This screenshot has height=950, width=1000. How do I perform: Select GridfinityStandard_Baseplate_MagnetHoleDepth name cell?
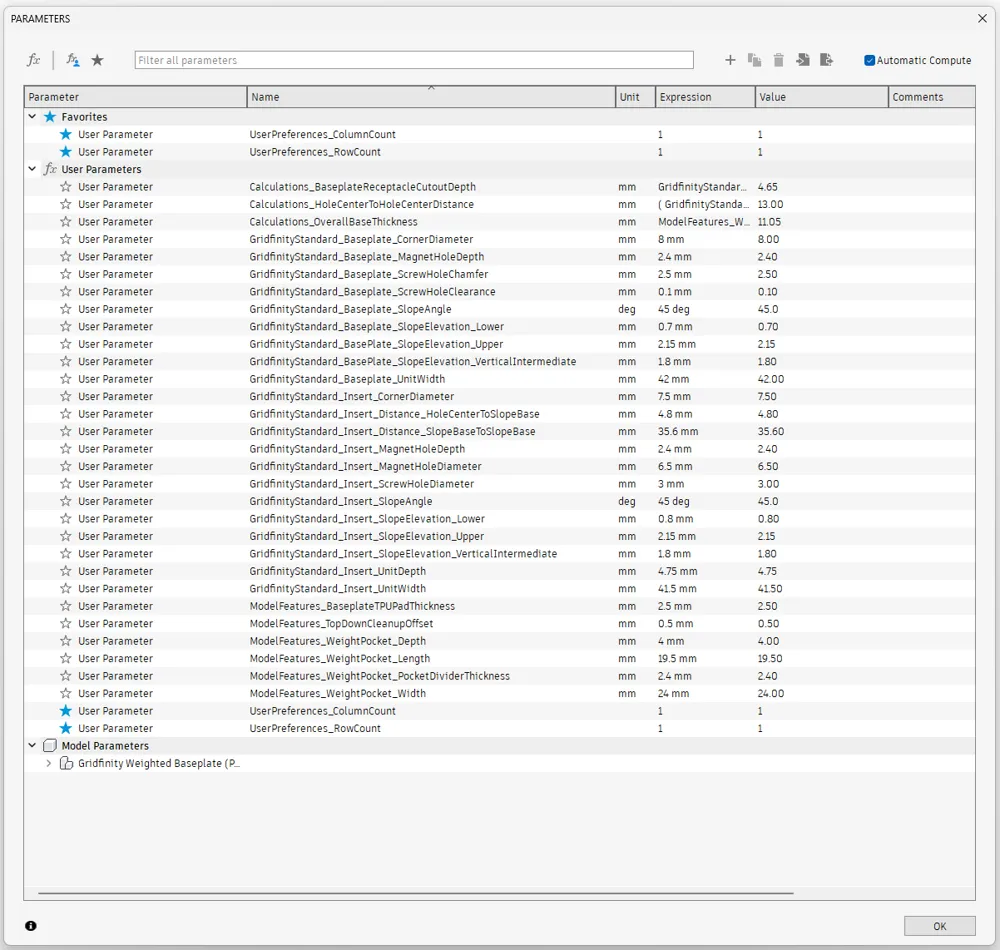(x=366, y=256)
